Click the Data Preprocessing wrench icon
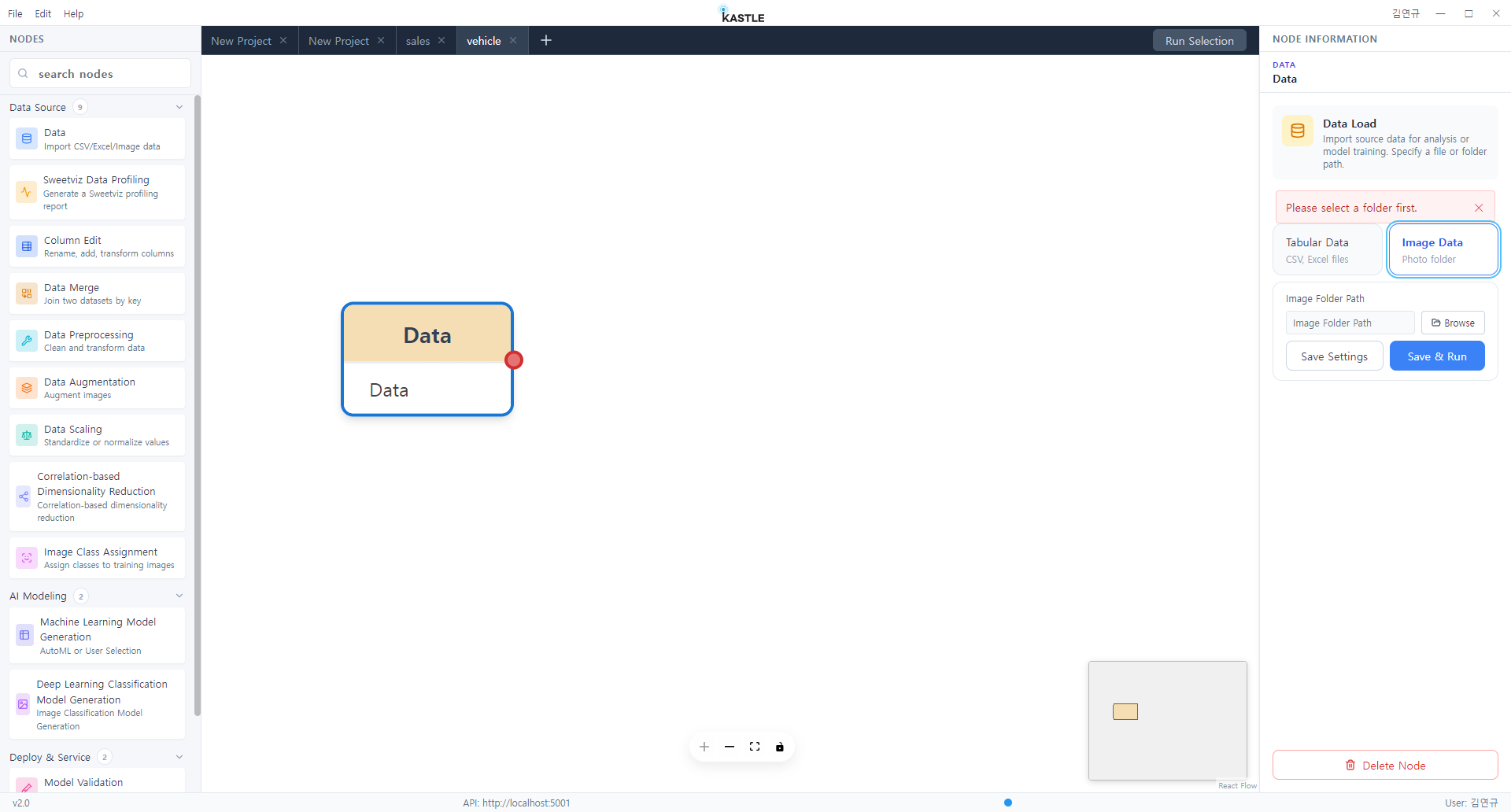The height and width of the screenshot is (812, 1511). coord(27,341)
